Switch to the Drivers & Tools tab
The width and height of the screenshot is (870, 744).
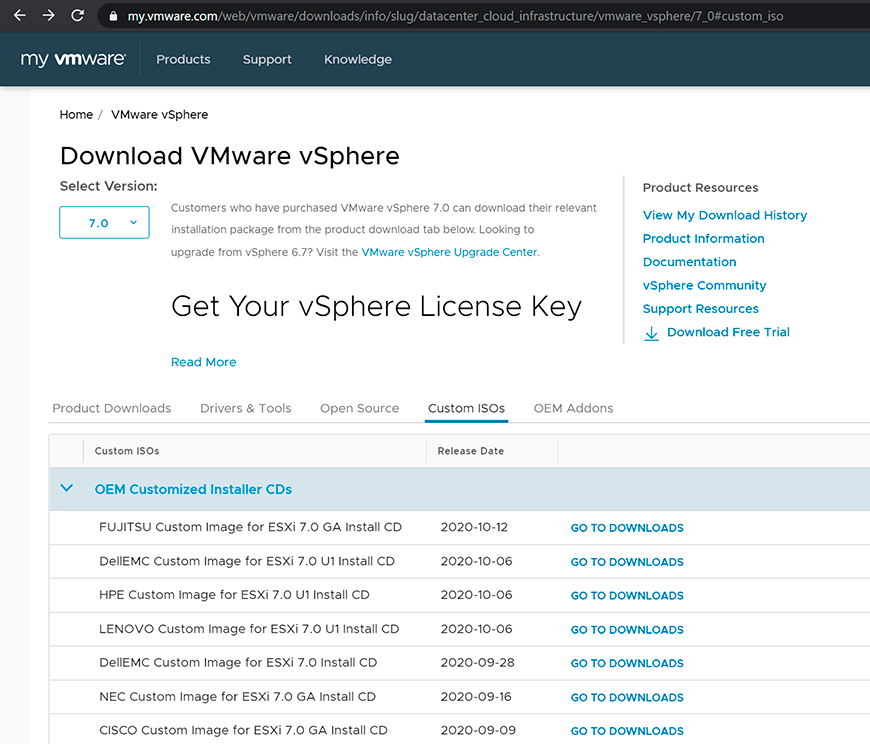click(245, 408)
